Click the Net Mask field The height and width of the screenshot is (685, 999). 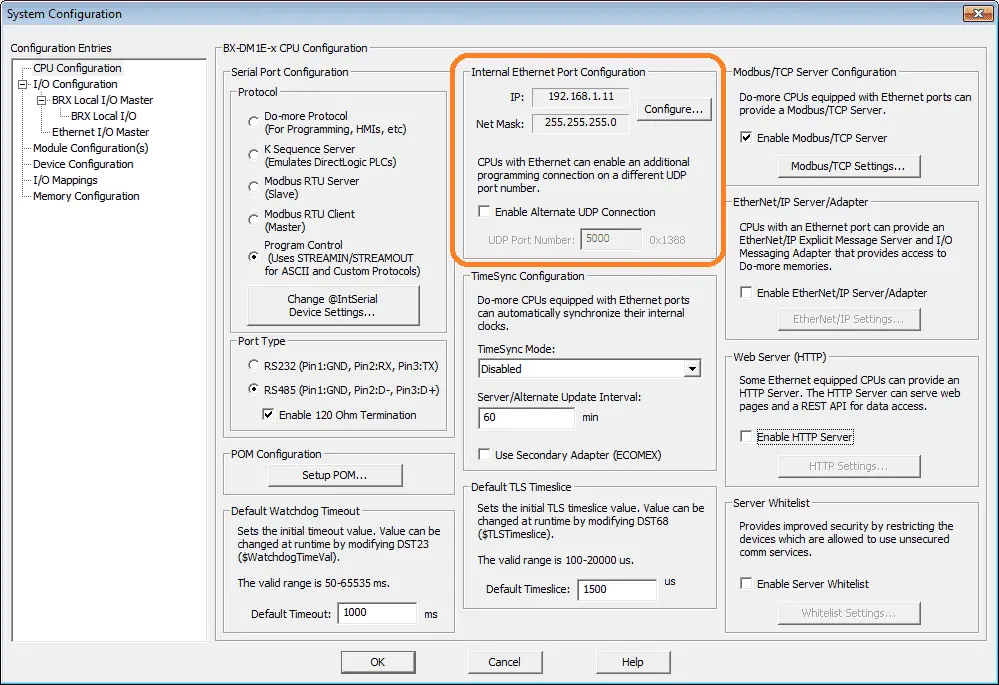click(580, 122)
